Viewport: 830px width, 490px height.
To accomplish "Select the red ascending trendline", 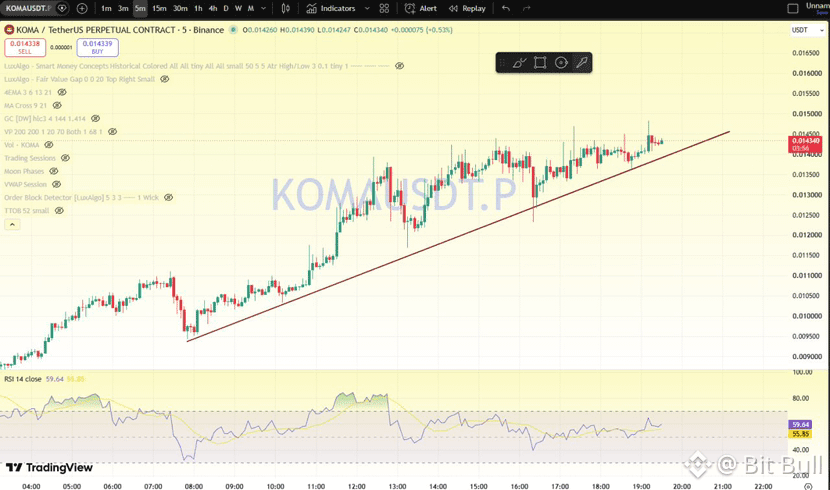I will pos(458,236).
